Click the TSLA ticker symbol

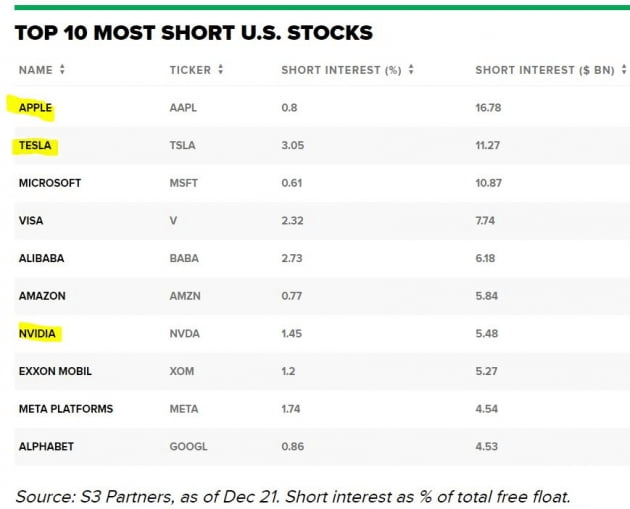coord(183,146)
